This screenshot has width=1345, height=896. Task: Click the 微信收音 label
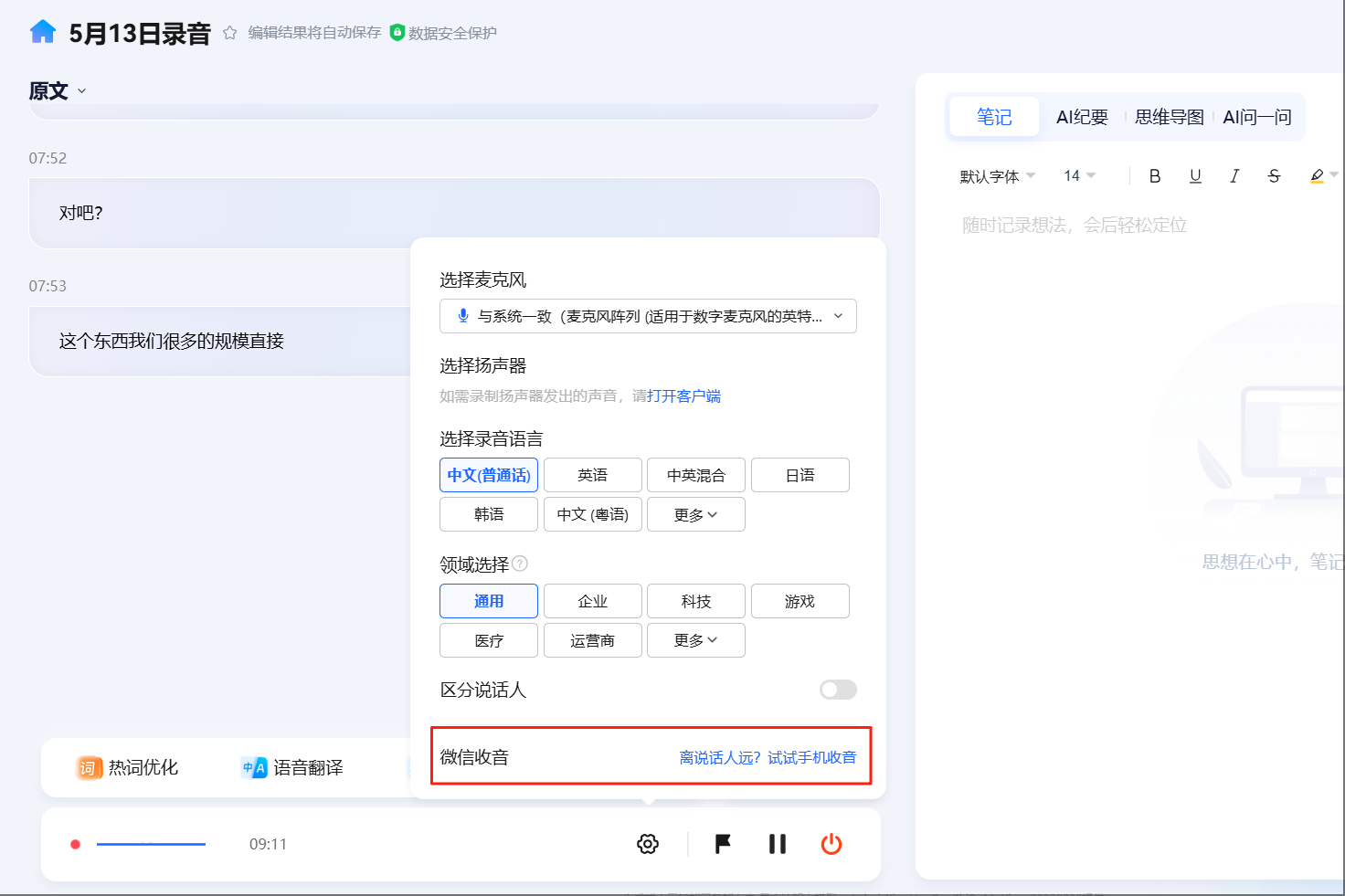[x=474, y=757]
